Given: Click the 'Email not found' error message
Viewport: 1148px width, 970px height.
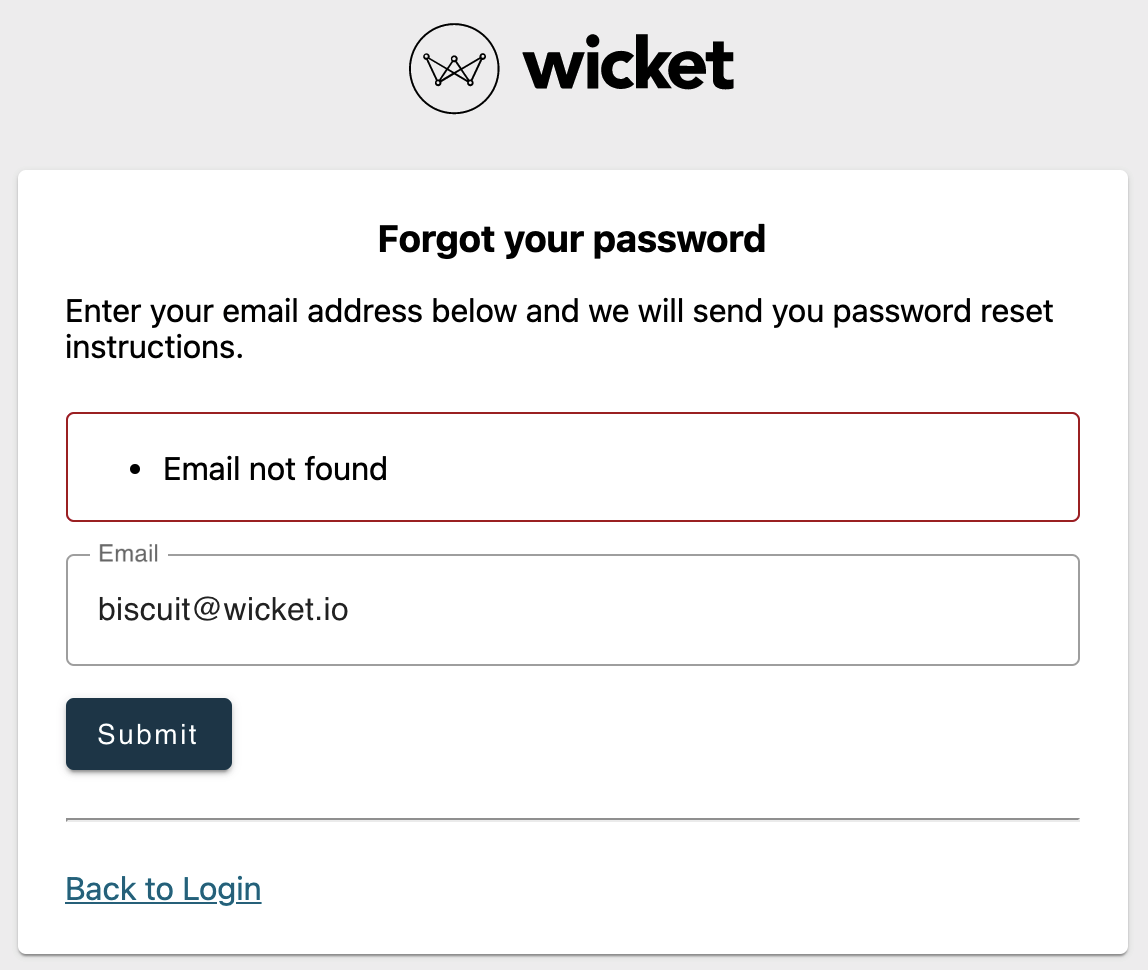Looking at the screenshot, I should 275,469.
